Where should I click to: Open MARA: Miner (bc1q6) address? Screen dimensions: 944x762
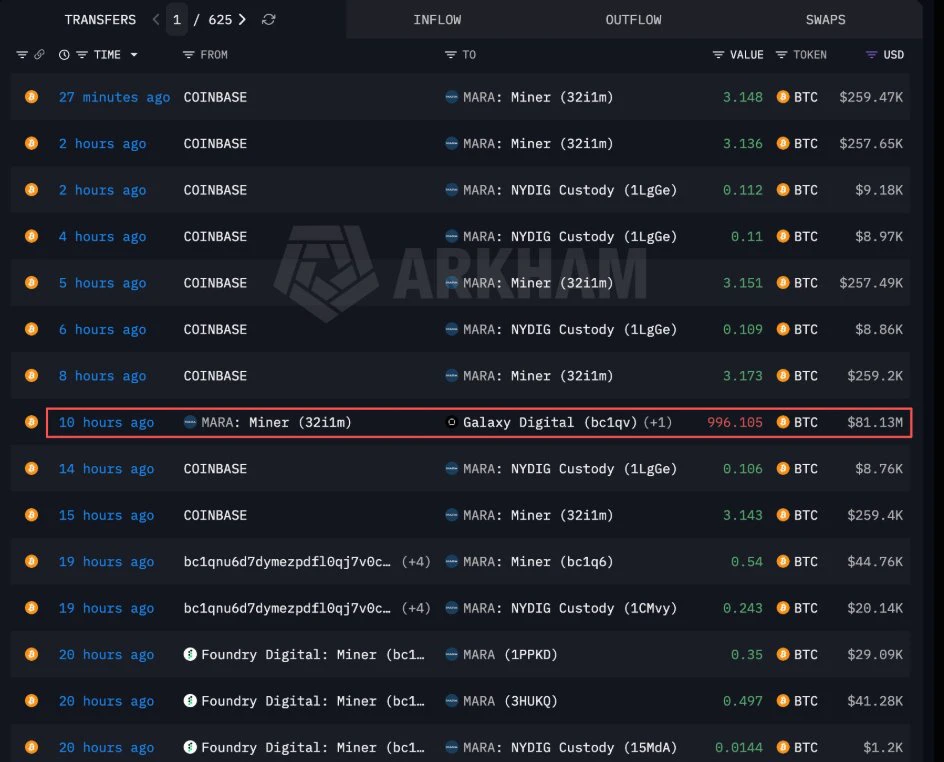(x=538, y=562)
